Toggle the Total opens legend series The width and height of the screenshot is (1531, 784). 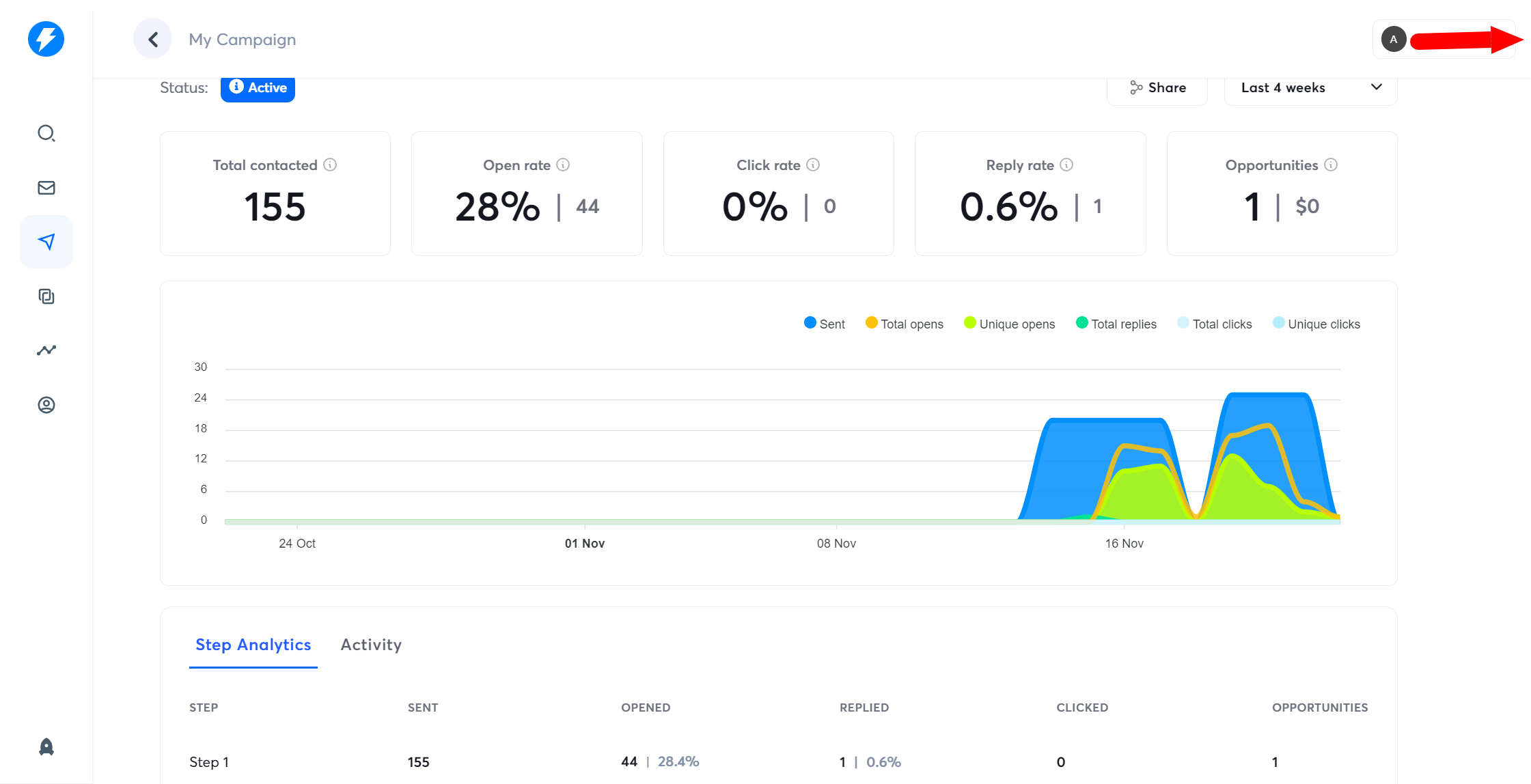905,324
